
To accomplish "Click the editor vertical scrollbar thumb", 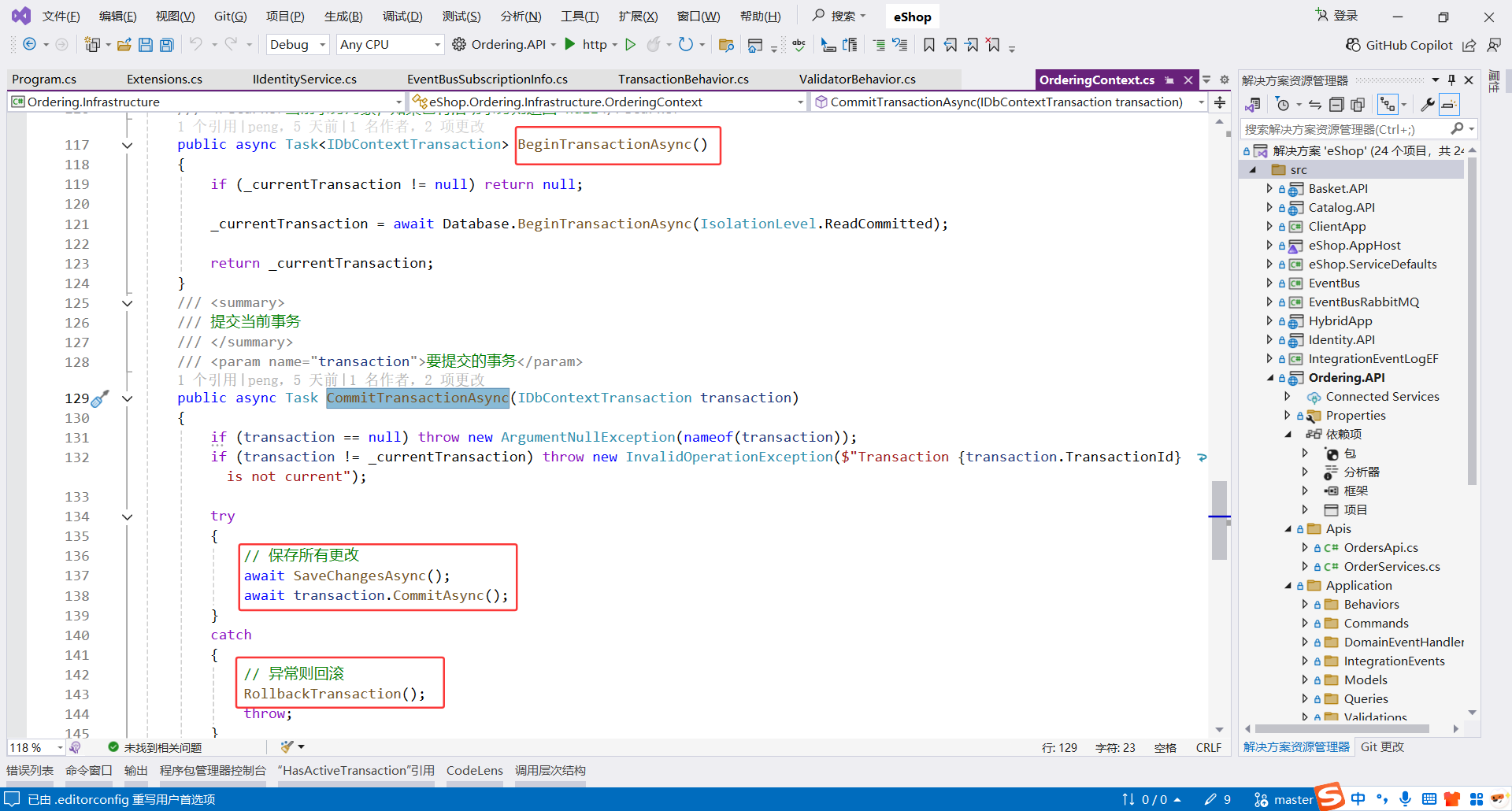I will coord(1219,520).
